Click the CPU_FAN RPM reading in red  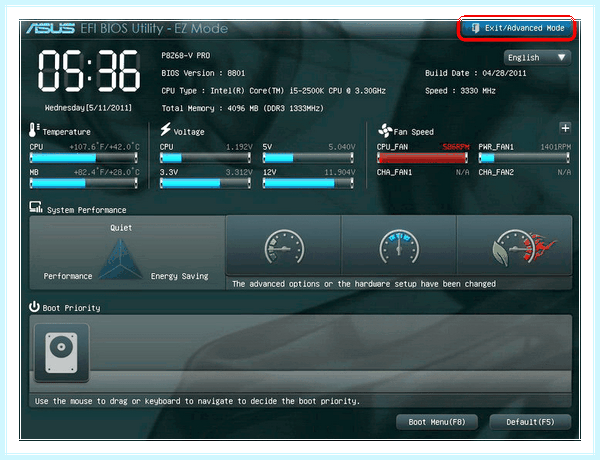[456, 147]
